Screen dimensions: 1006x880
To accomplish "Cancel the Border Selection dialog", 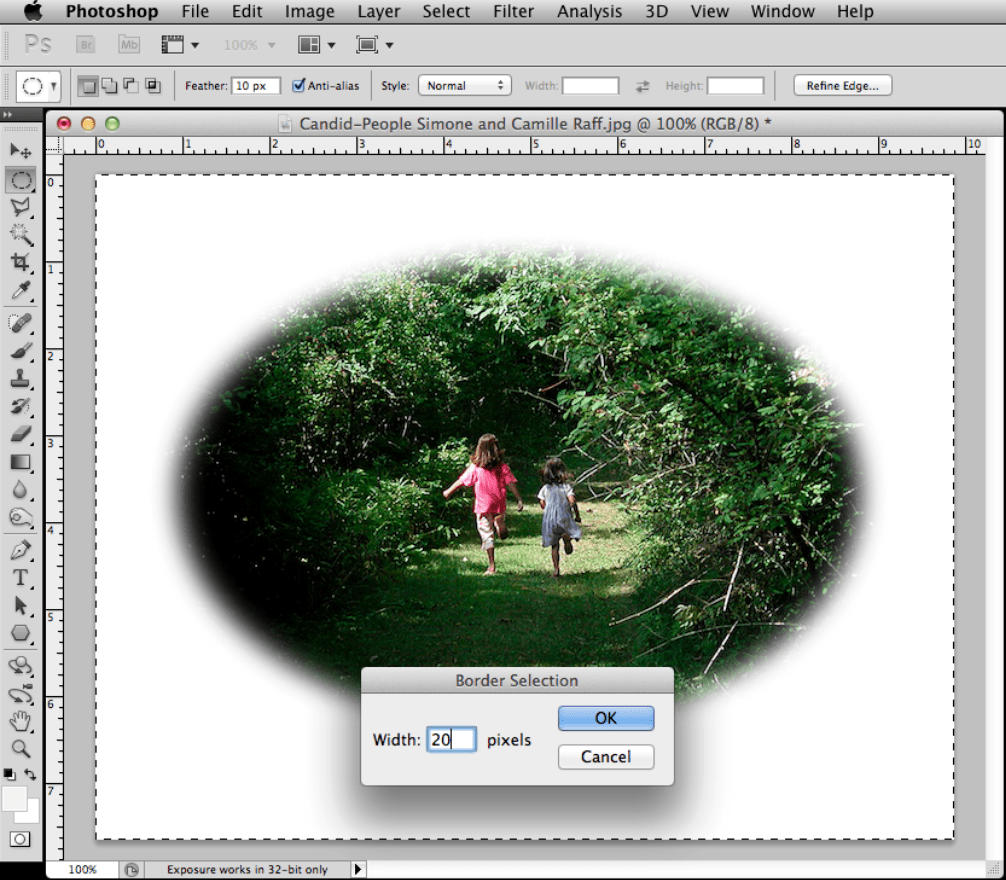I will [606, 757].
